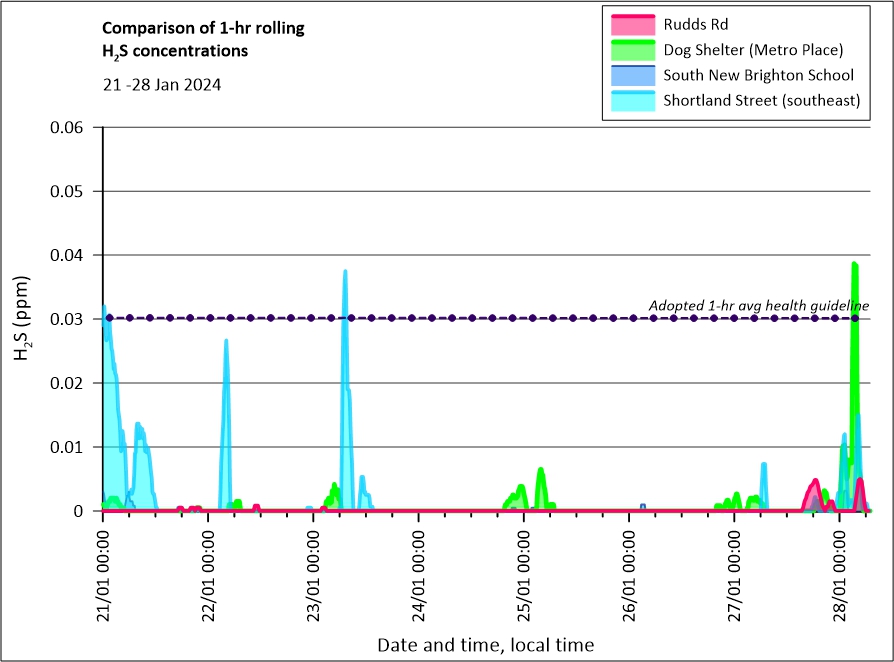The width and height of the screenshot is (894, 662).
Task: Click the Date and time, local time axis title
Action: (x=485, y=645)
